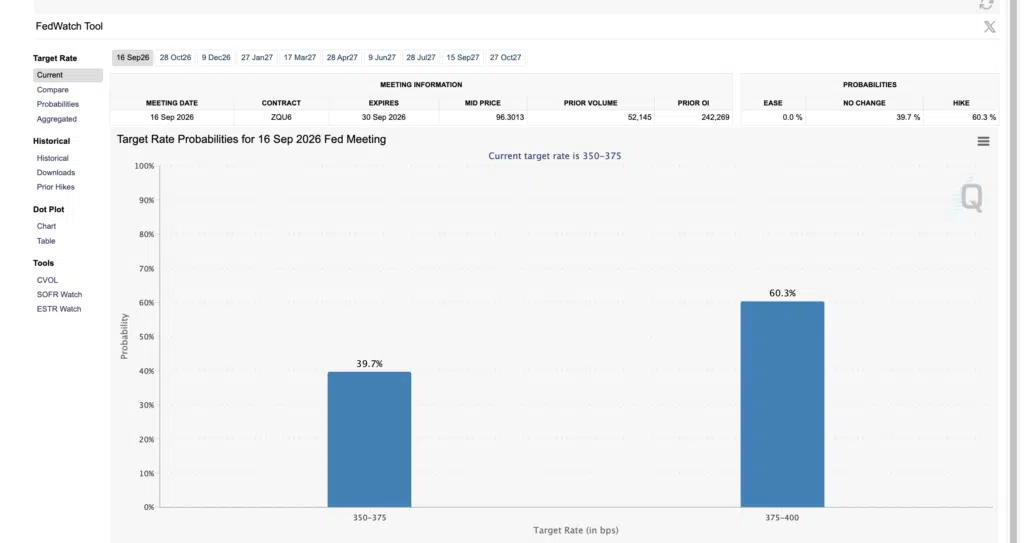The image size is (1024, 543).
Task: Open the SOFR Watch tool link
Action: pos(59,295)
